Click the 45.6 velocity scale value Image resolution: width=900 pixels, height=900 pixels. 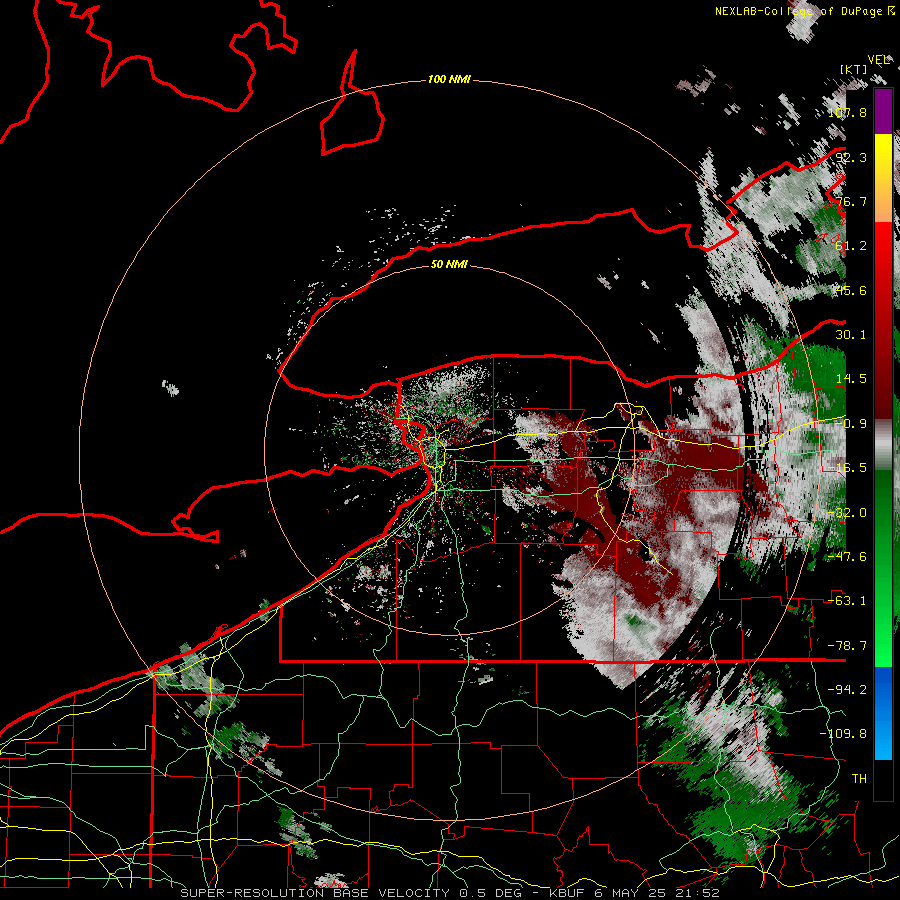pos(851,290)
